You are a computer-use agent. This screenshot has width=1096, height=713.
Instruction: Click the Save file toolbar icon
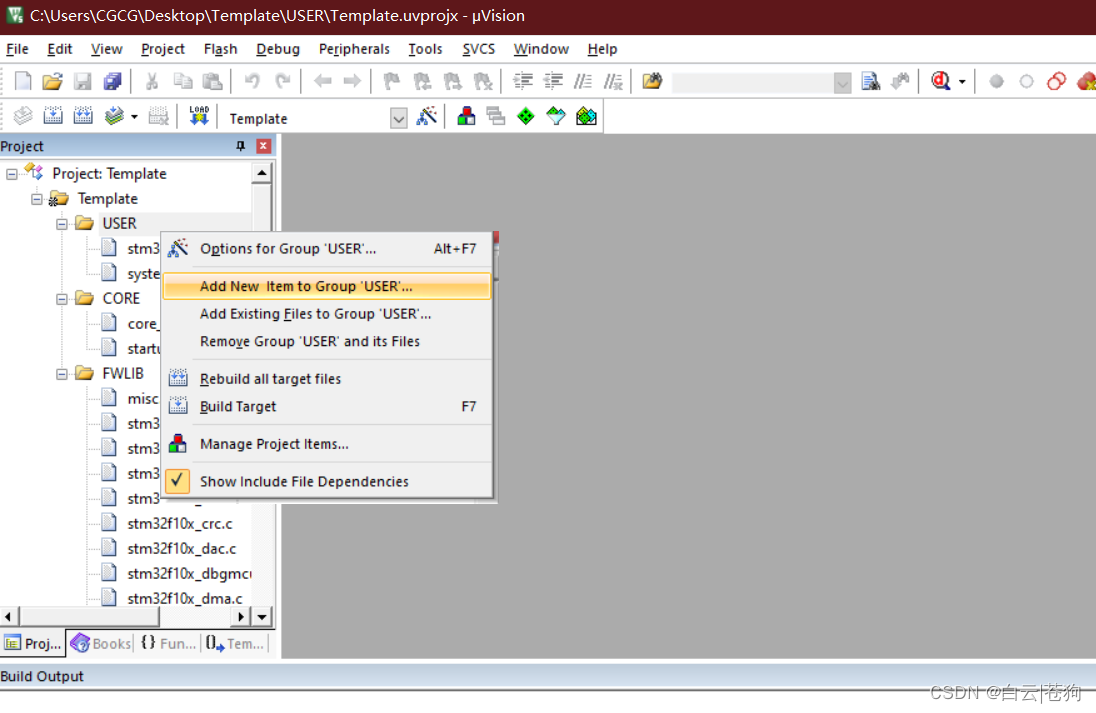pos(82,81)
